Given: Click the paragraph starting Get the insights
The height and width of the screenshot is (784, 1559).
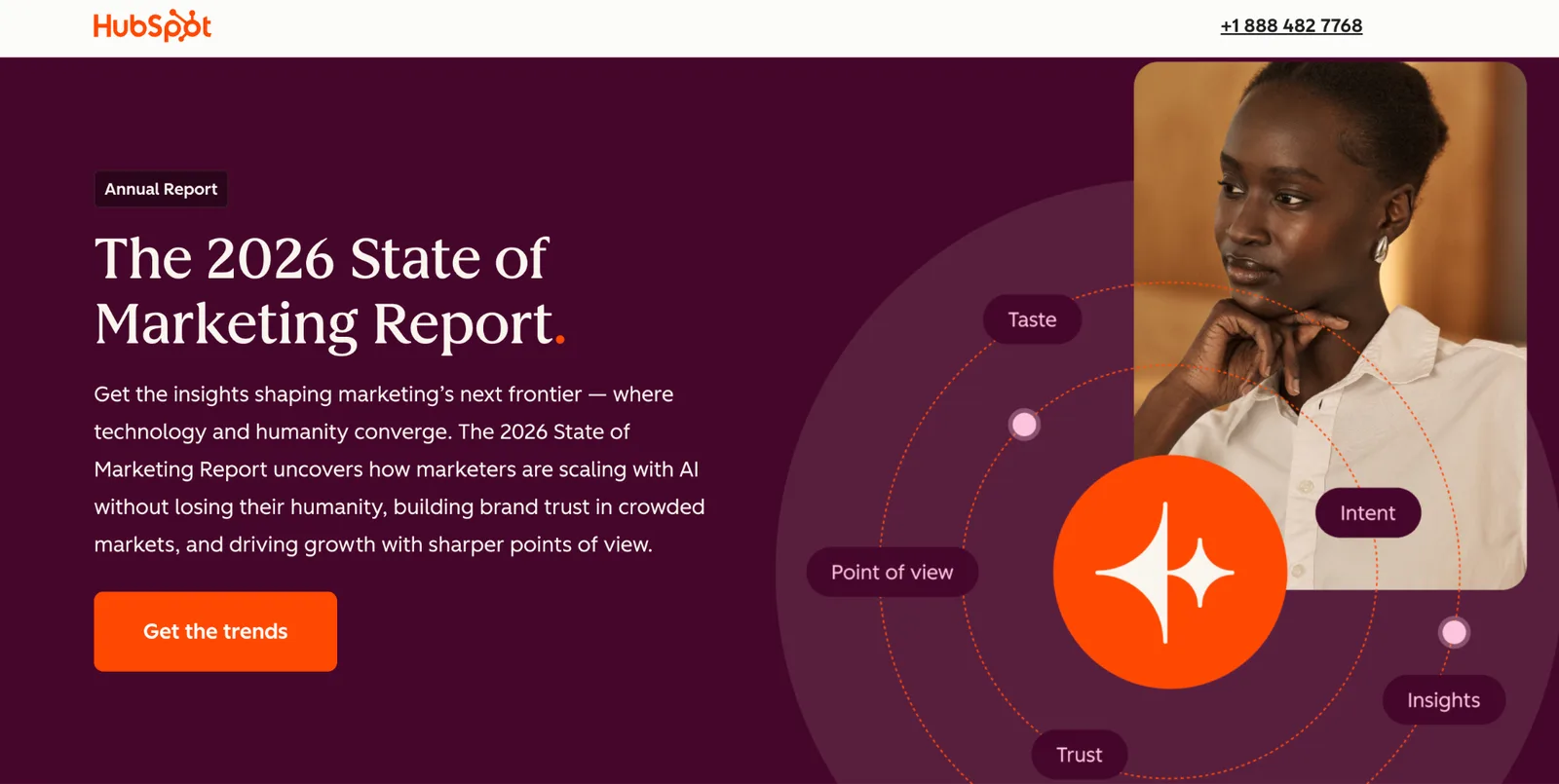Looking at the screenshot, I should [x=399, y=469].
